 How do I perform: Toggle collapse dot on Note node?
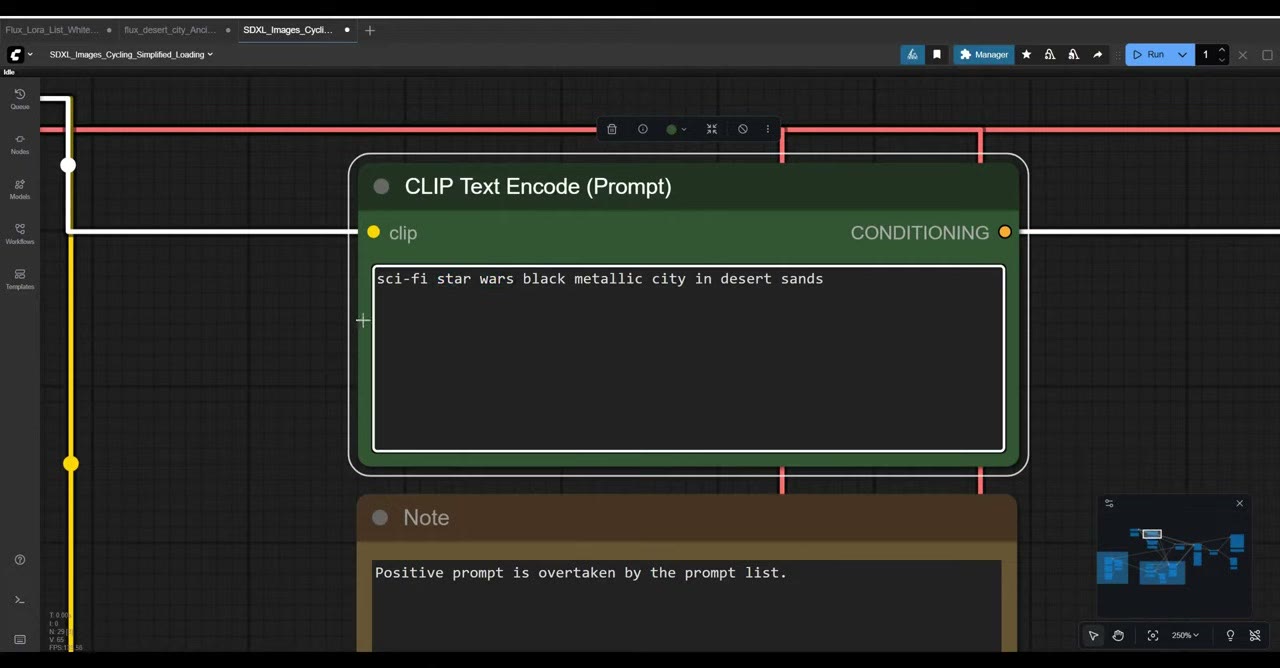[380, 517]
